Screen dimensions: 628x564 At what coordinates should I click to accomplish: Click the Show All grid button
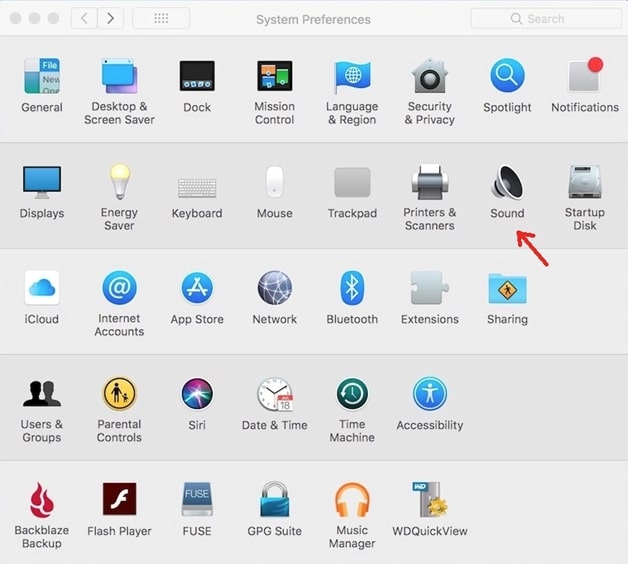point(161,18)
